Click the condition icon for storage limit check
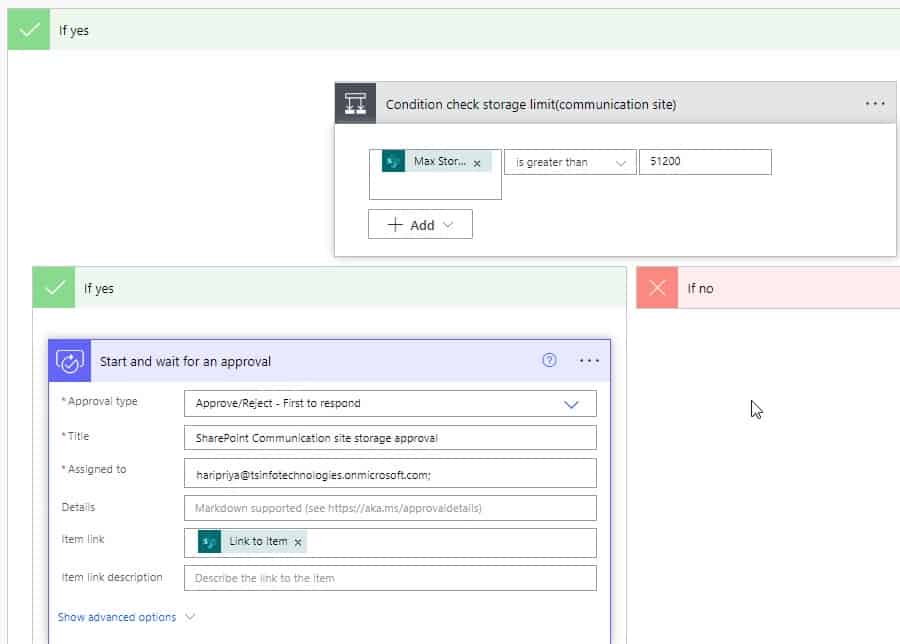This screenshot has height=644, width=900. click(355, 104)
